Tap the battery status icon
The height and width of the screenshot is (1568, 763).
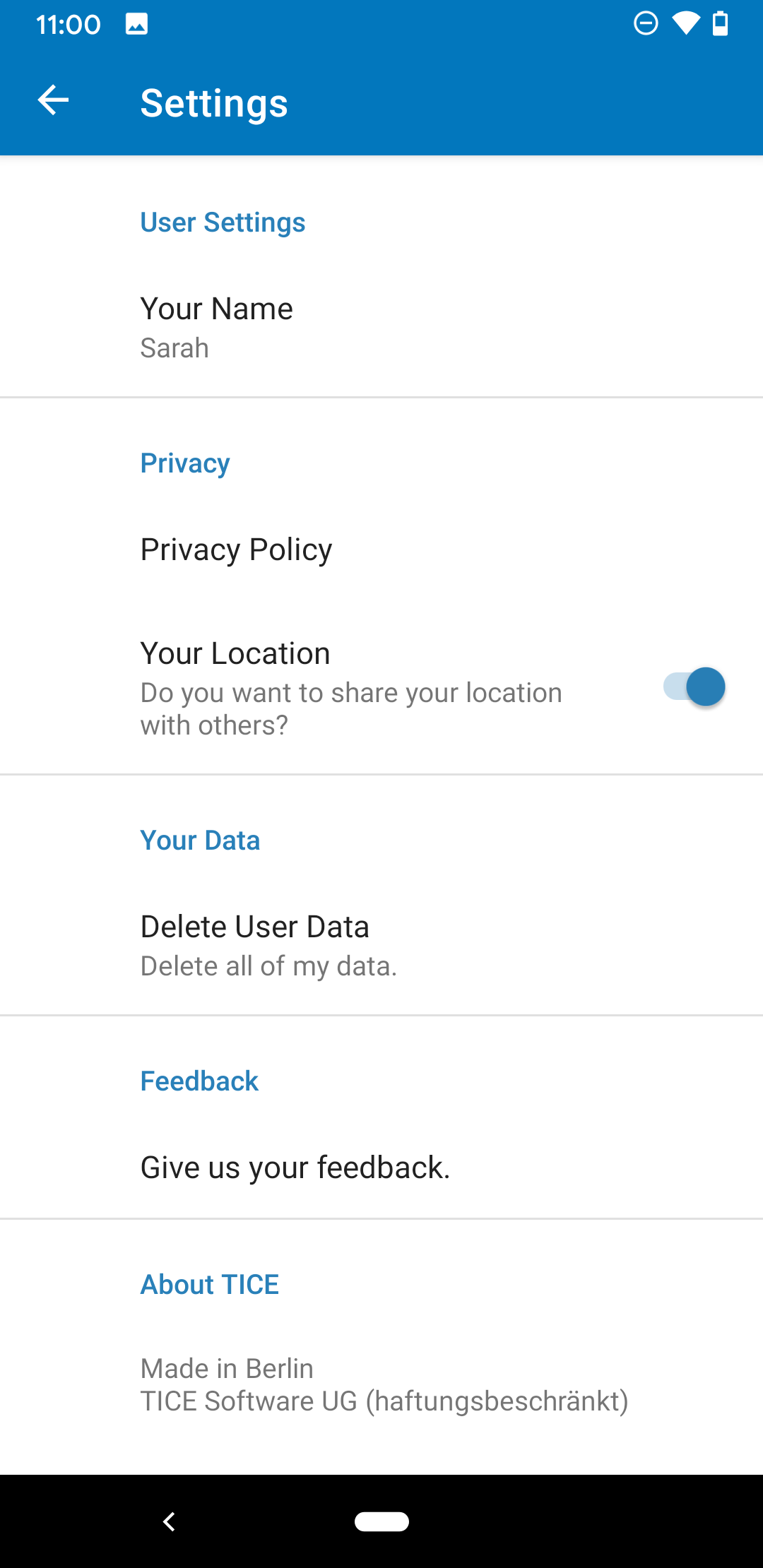pyautogui.click(x=720, y=23)
